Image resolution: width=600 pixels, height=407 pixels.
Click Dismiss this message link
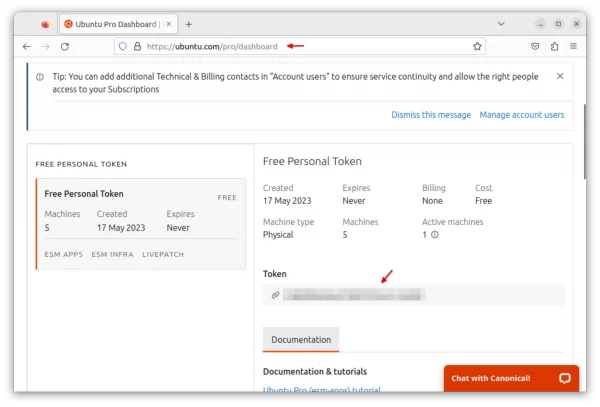[x=431, y=115]
